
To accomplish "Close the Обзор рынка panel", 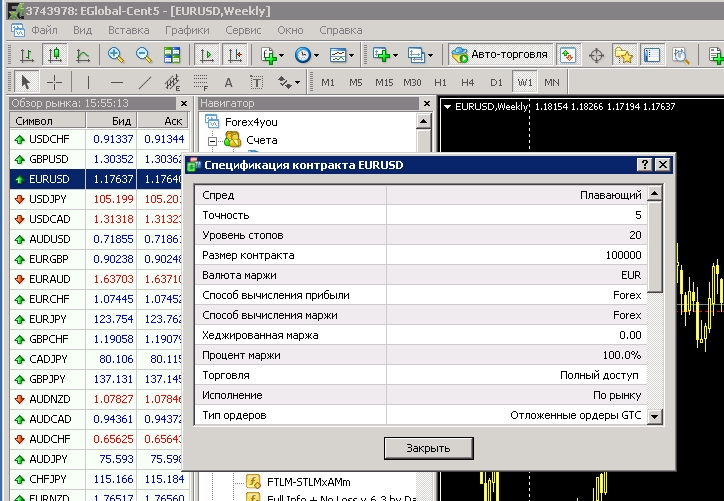I will point(184,103).
